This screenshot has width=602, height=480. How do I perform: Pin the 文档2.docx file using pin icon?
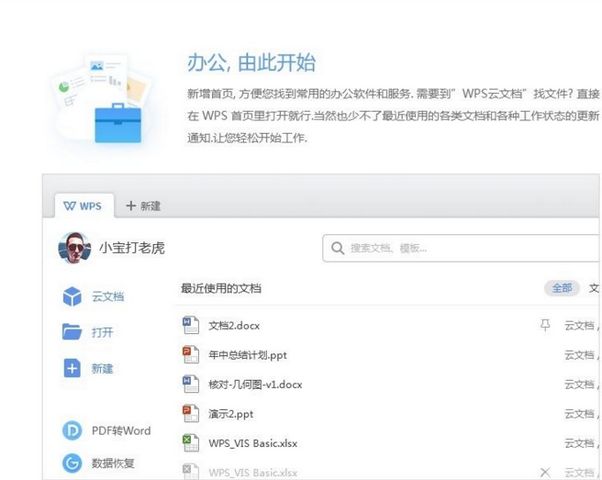545,325
